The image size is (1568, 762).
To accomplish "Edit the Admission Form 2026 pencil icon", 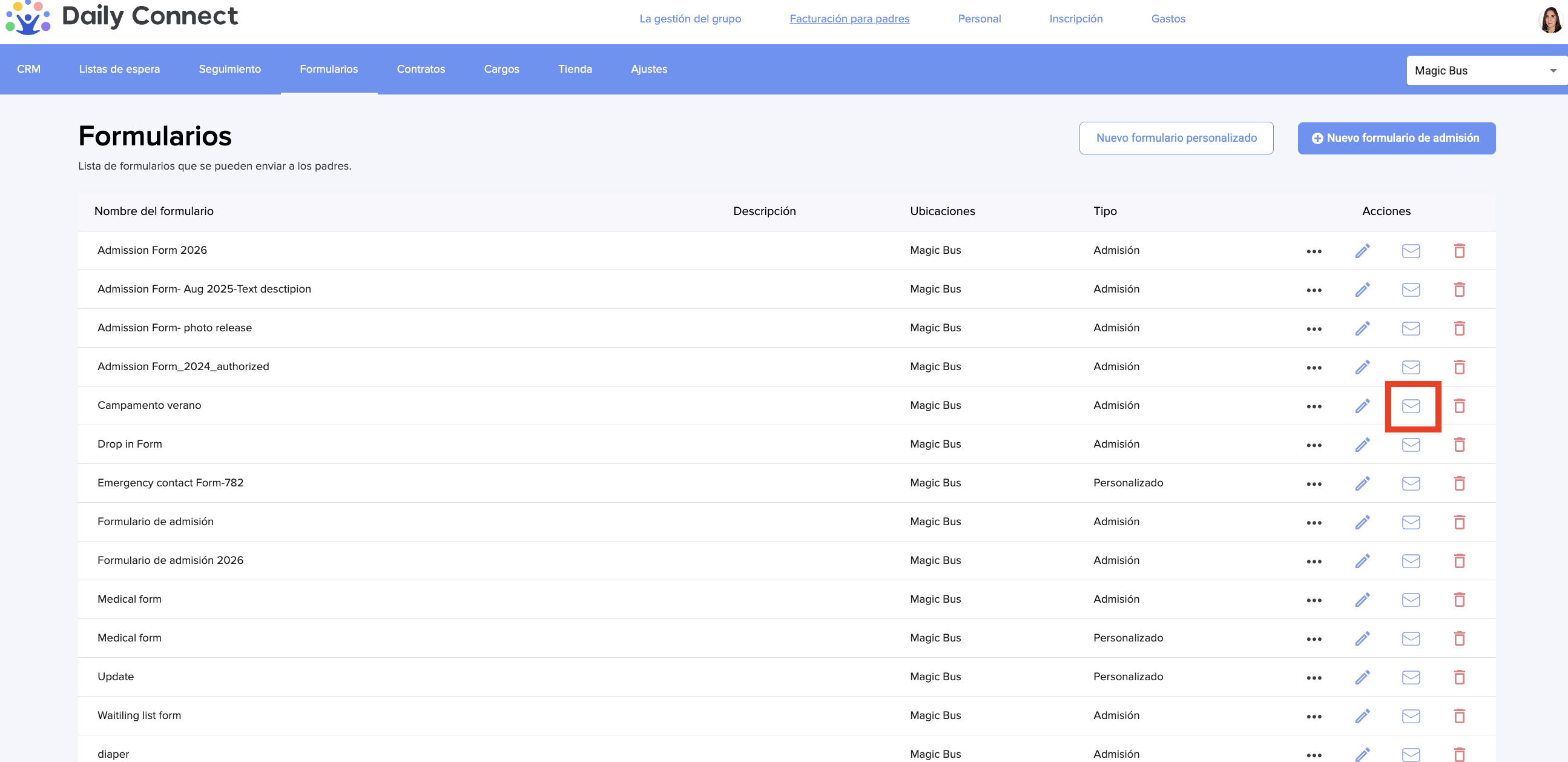I will point(1362,250).
